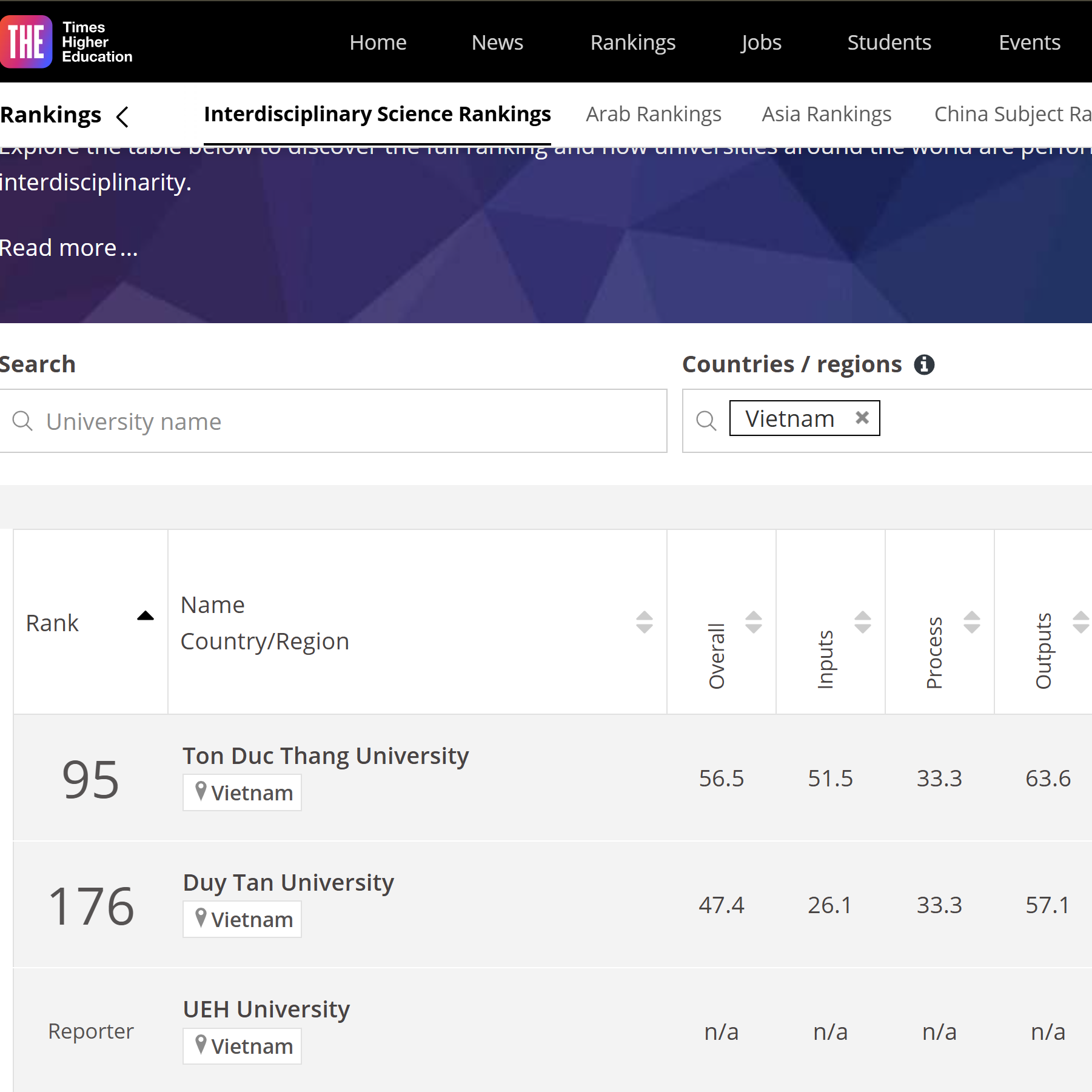Screen dimensions: 1092x1092
Task: Remove the Vietnam country filter tag
Action: coord(862,418)
